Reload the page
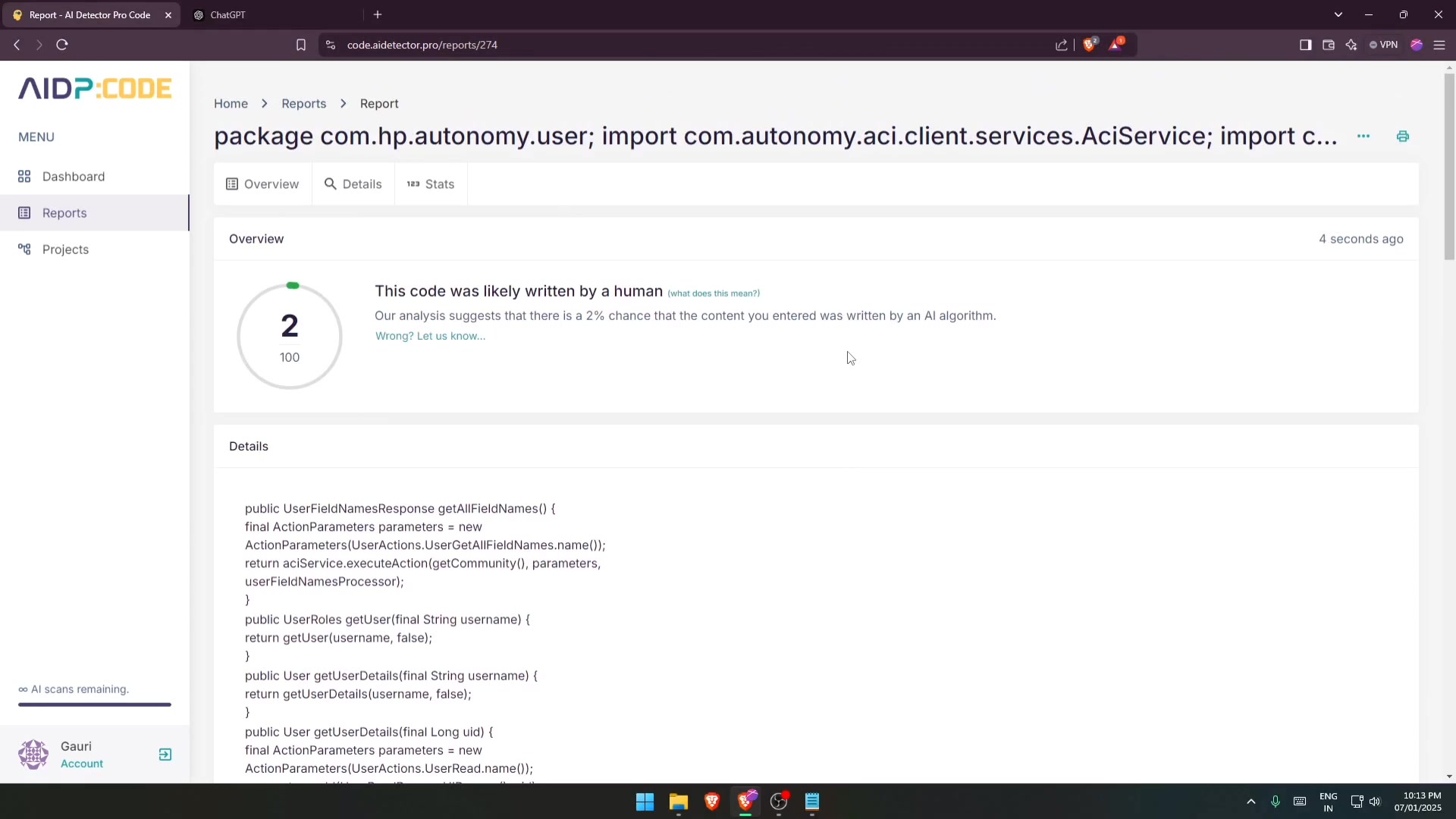1456x819 pixels. [62, 45]
